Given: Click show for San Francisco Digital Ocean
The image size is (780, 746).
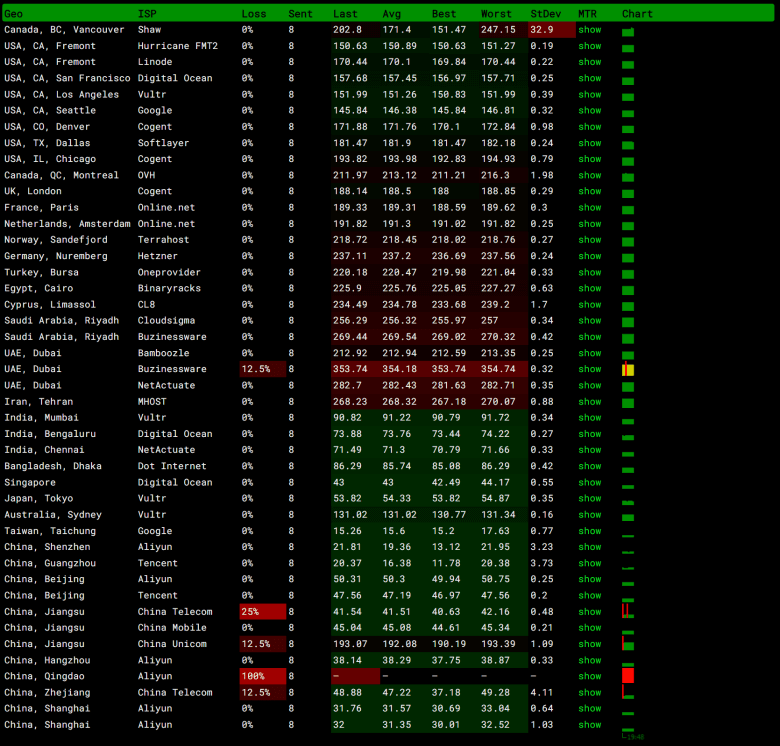Looking at the screenshot, I should click(x=589, y=78).
